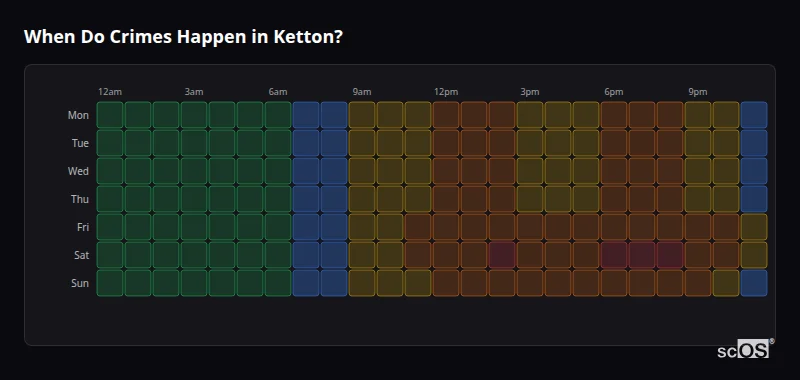Image resolution: width=800 pixels, height=380 pixels.
Task: Click the "3pm" column label
Action: point(530,92)
